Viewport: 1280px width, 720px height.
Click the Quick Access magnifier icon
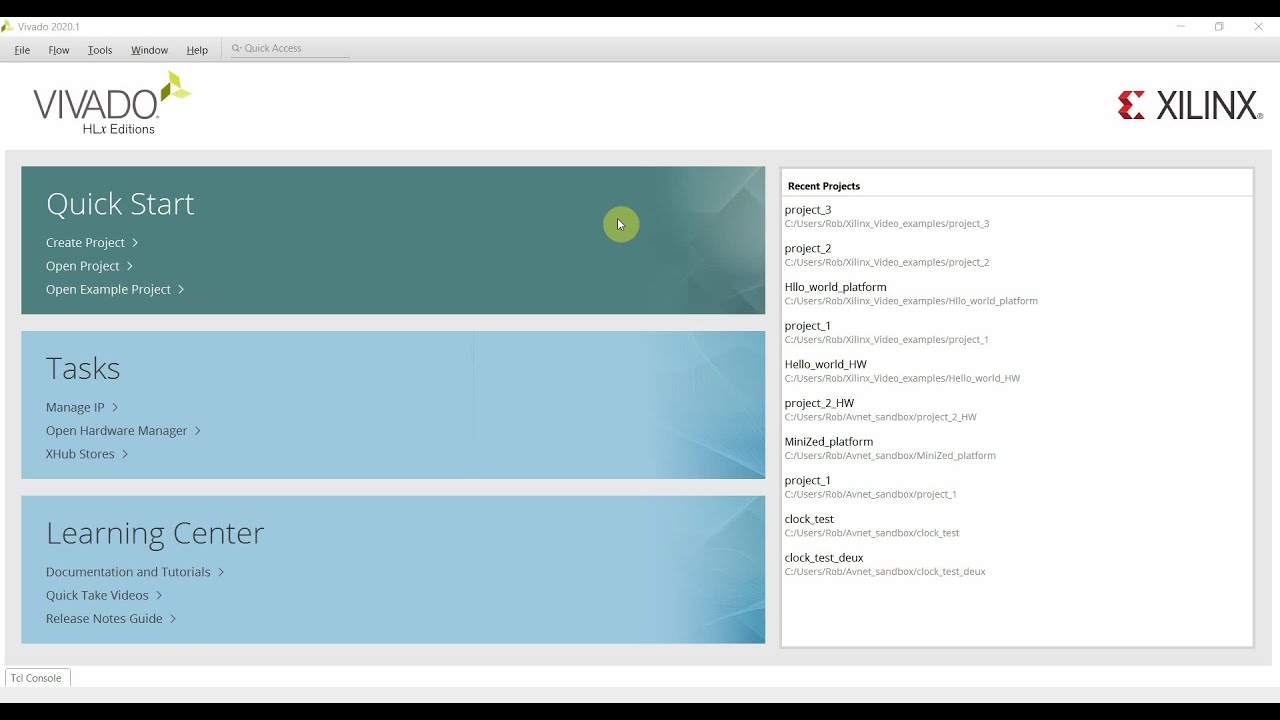pos(237,48)
